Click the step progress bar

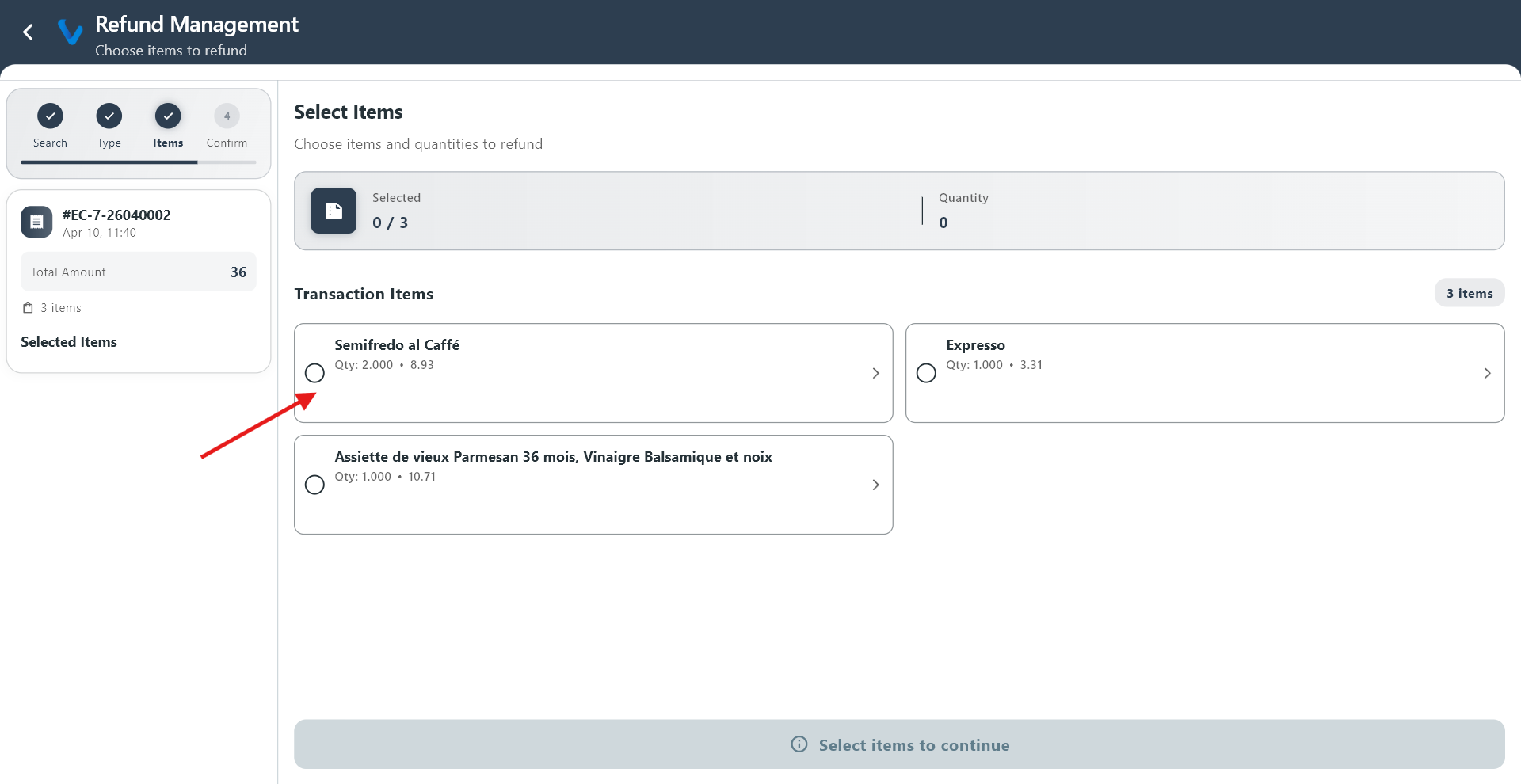pyautogui.click(x=139, y=162)
